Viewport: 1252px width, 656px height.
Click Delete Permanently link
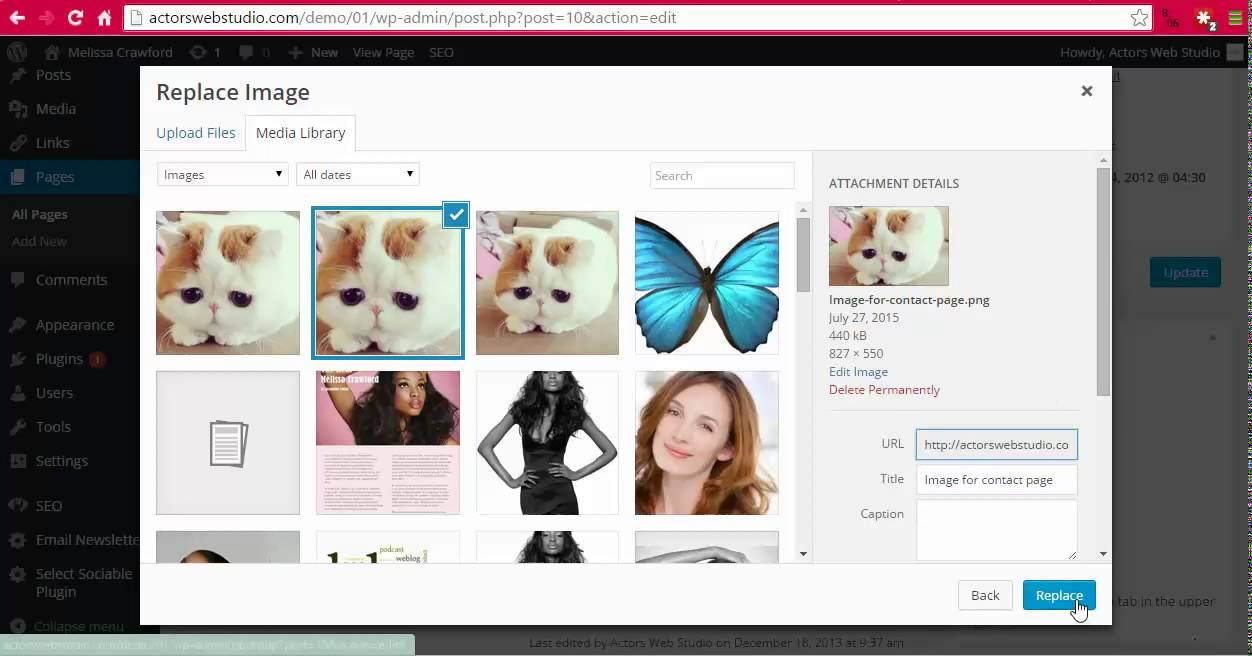click(x=884, y=390)
